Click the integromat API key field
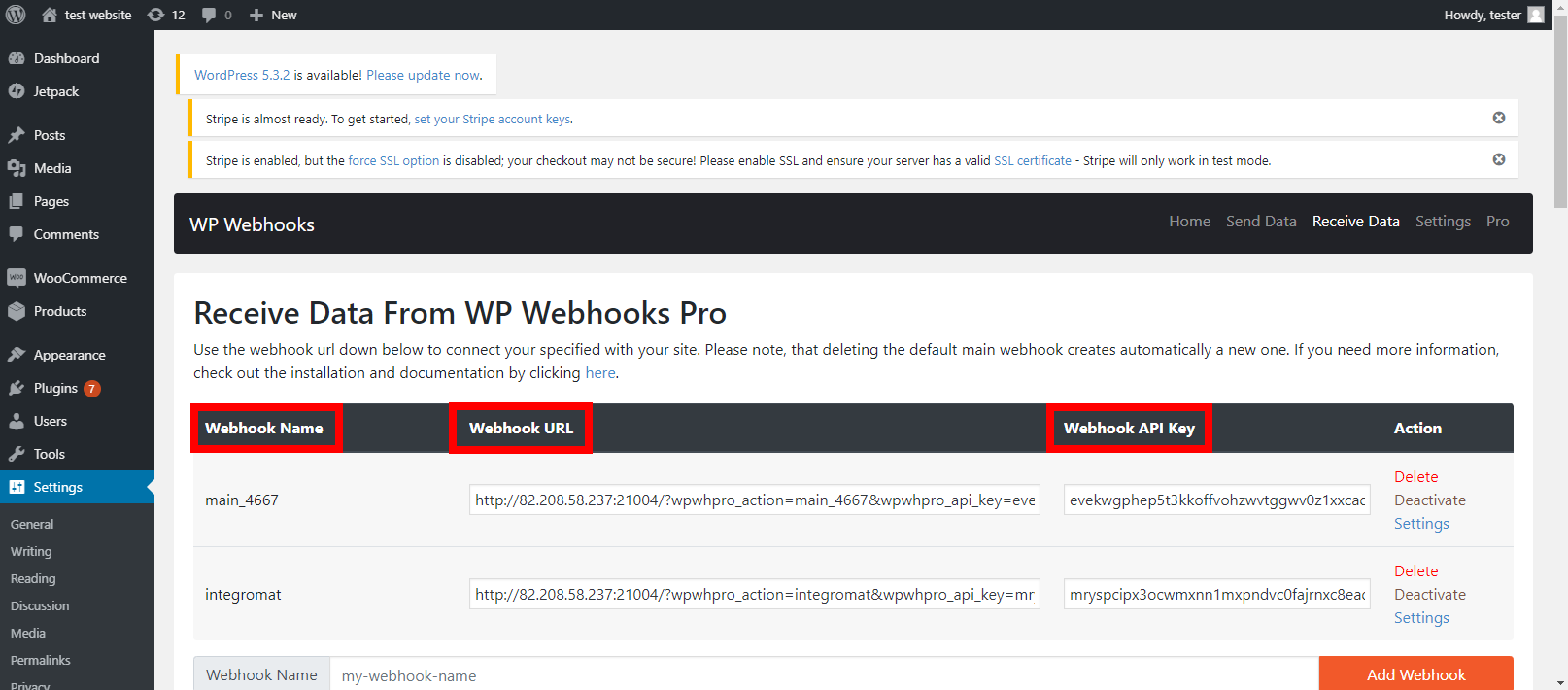The width and height of the screenshot is (1568, 690). (x=1217, y=594)
